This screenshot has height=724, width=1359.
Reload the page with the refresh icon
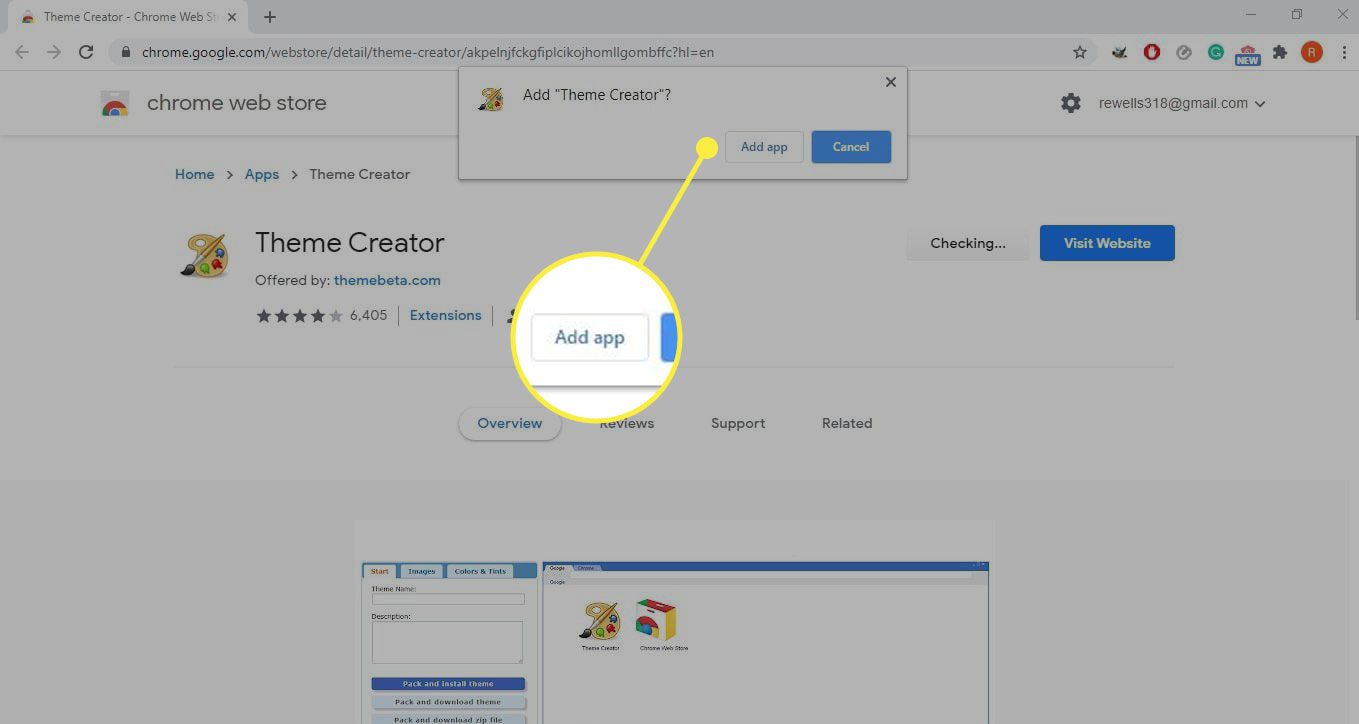[86, 52]
